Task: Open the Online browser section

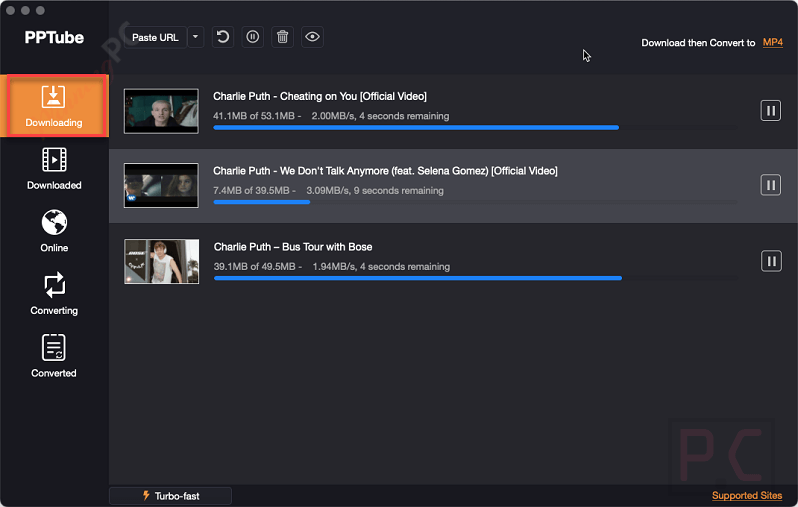Action: tap(54, 231)
